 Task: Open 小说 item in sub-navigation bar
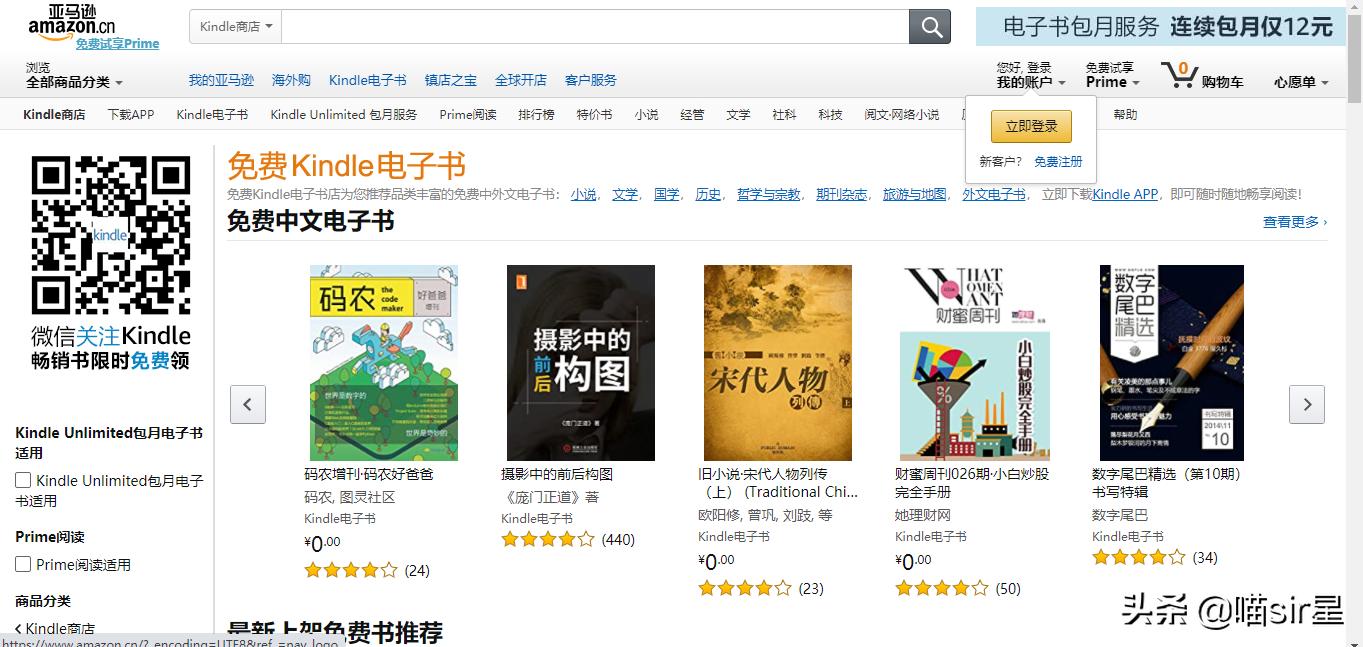tap(646, 114)
